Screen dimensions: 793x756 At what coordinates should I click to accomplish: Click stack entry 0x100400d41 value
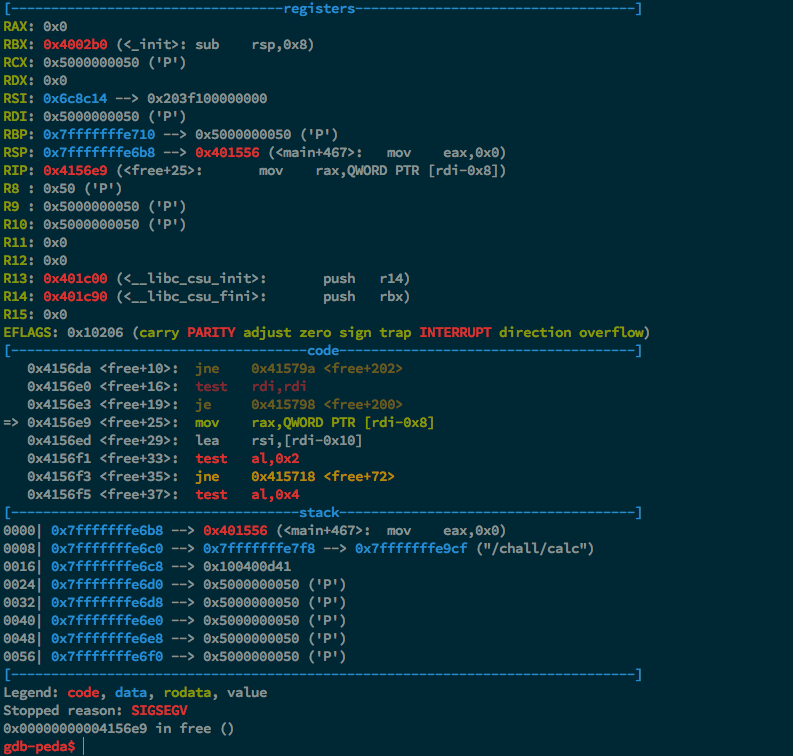[247, 566]
